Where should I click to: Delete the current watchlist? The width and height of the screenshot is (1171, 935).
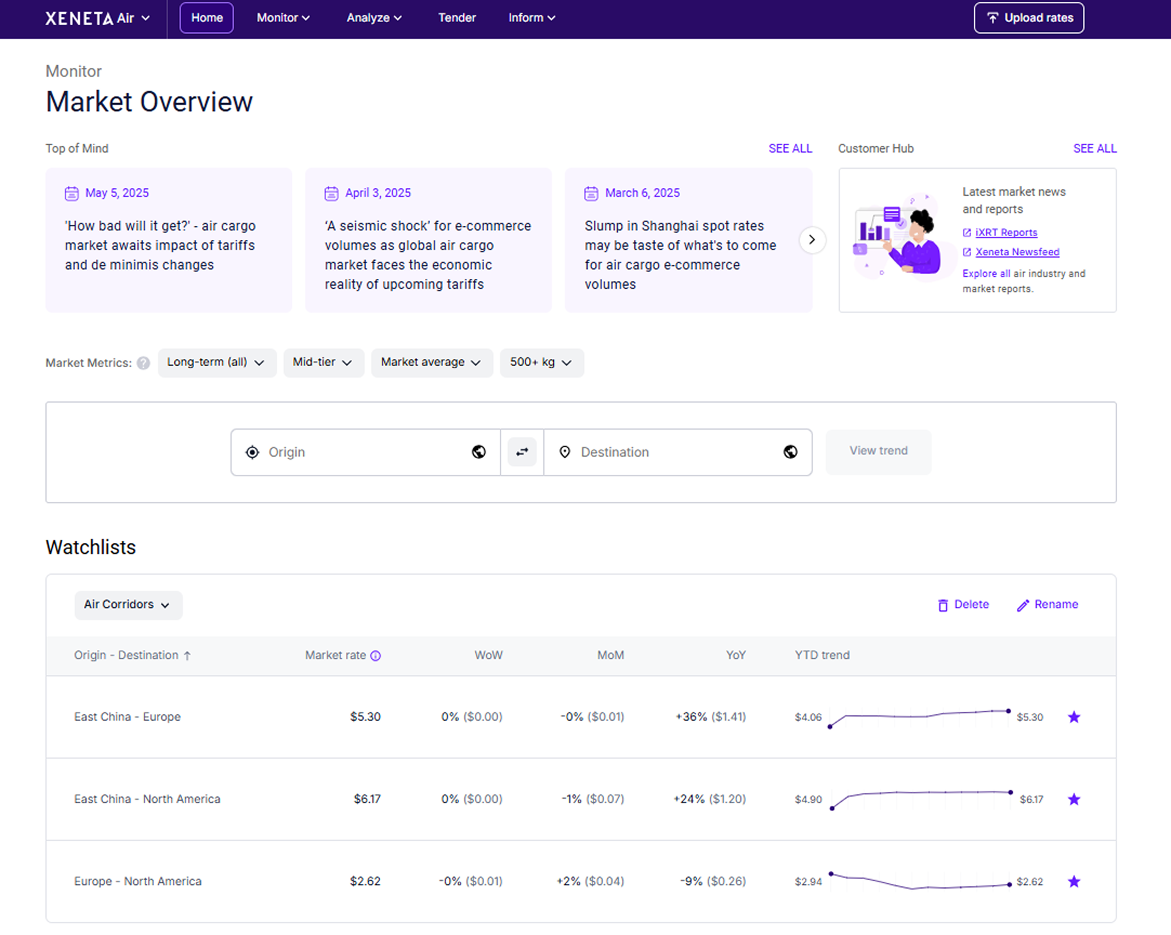(963, 605)
